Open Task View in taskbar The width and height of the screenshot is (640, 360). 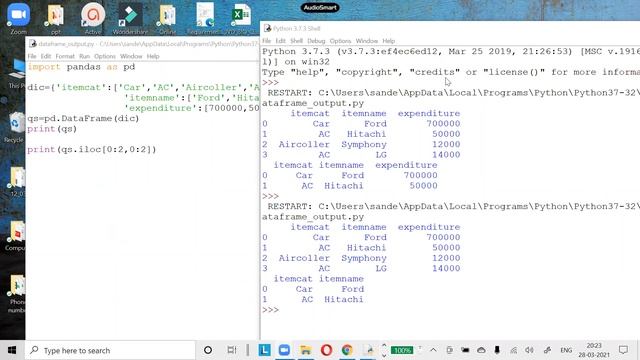(232, 350)
